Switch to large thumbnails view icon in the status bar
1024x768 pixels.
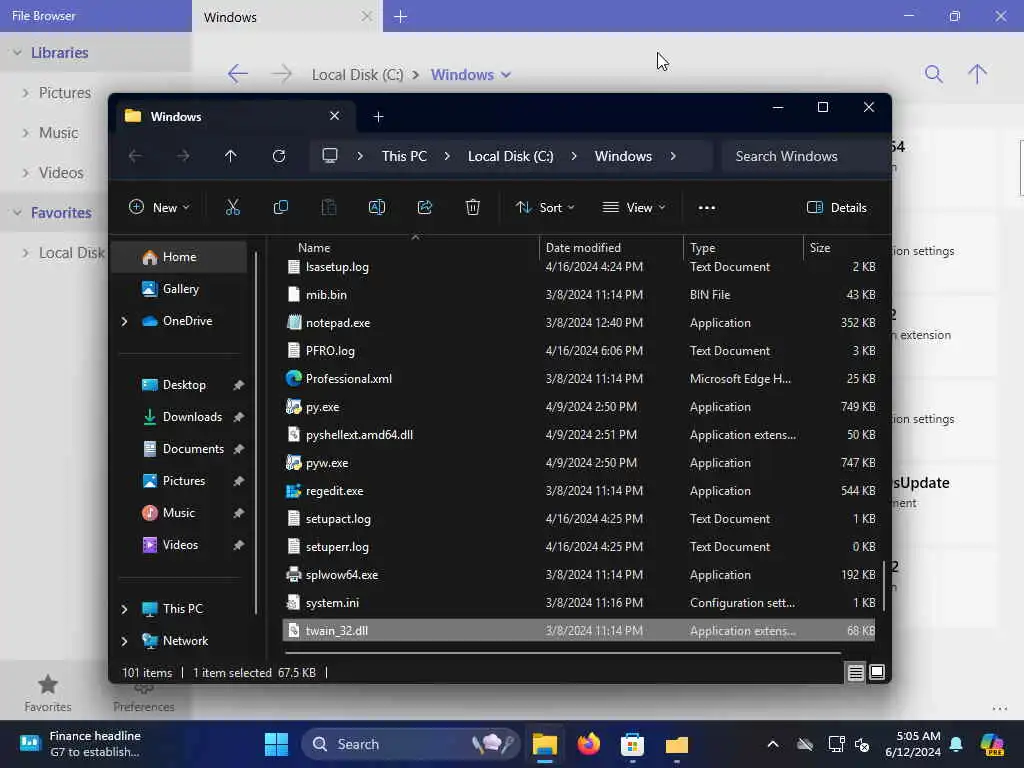pos(877,673)
